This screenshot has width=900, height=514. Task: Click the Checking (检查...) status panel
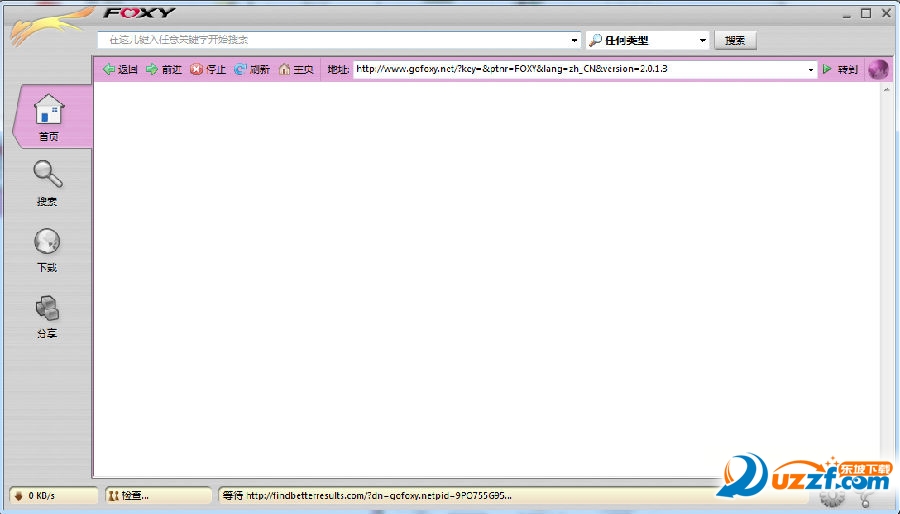(x=158, y=496)
